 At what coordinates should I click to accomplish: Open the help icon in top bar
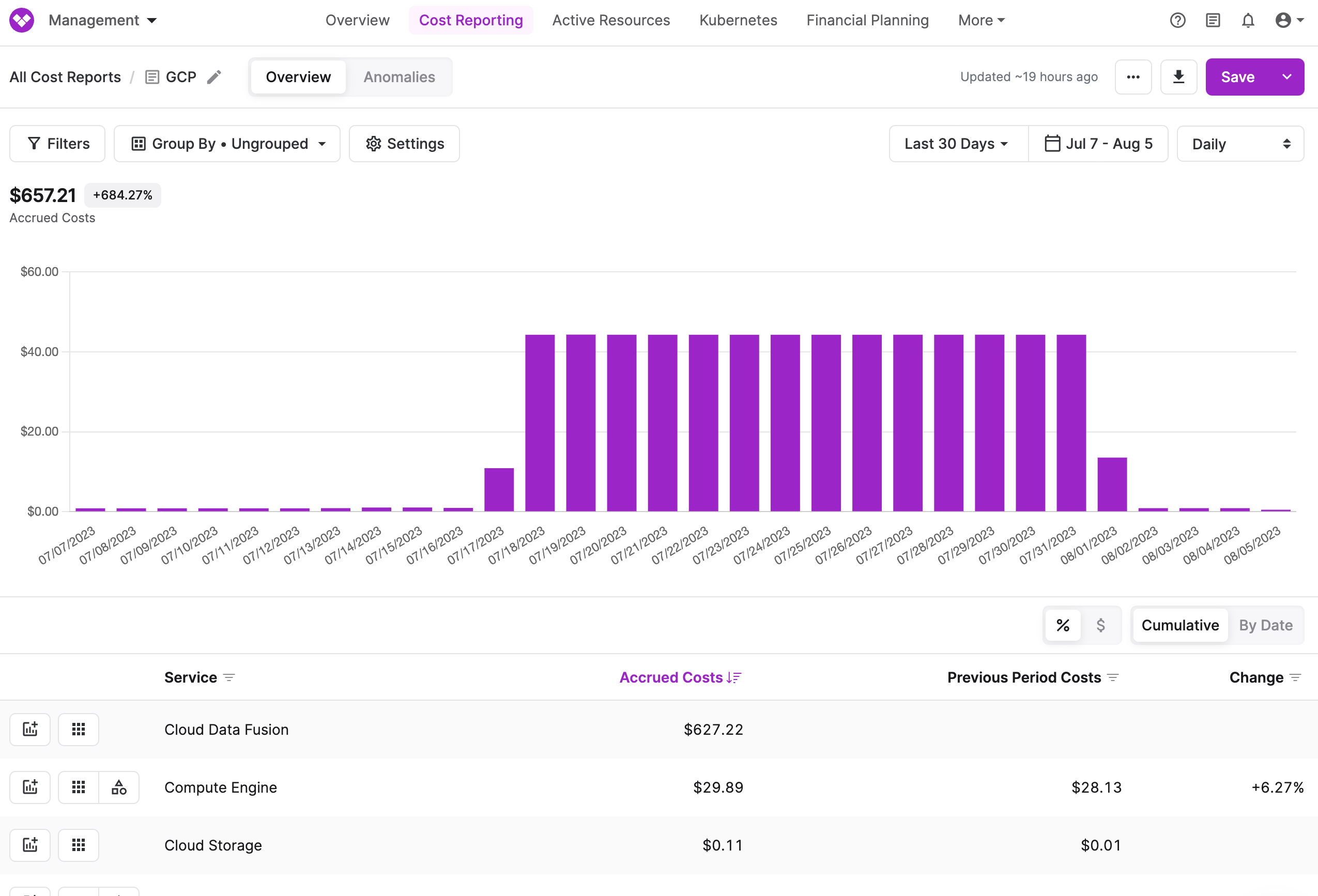point(1177,20)
